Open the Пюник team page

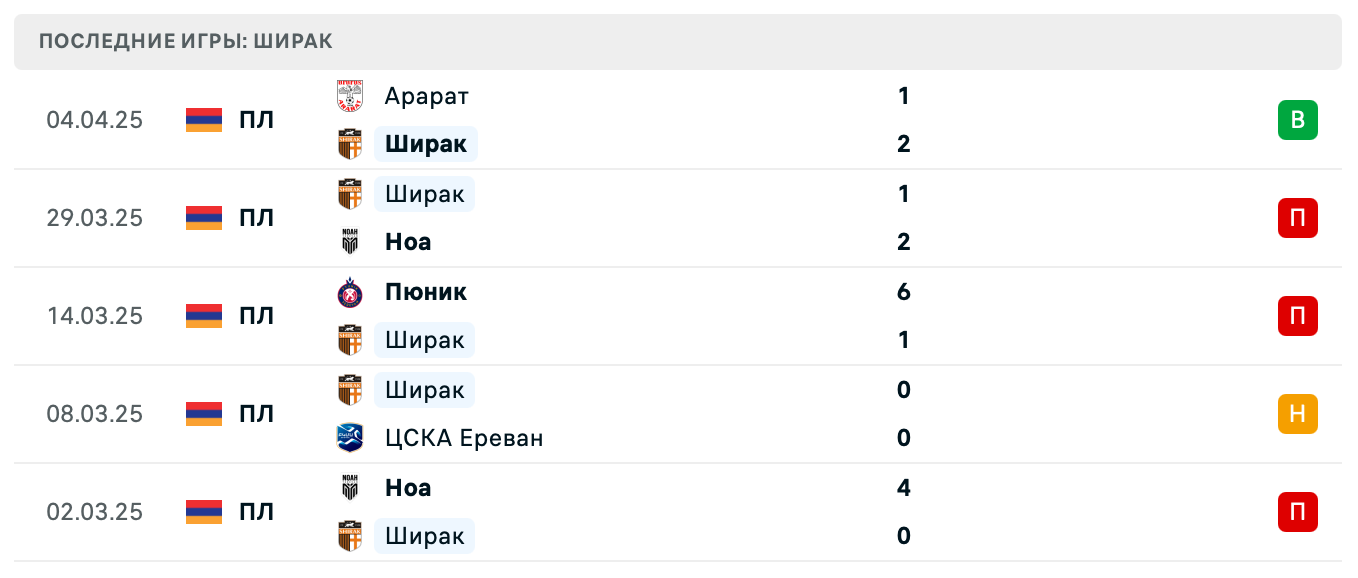[426, 292]
